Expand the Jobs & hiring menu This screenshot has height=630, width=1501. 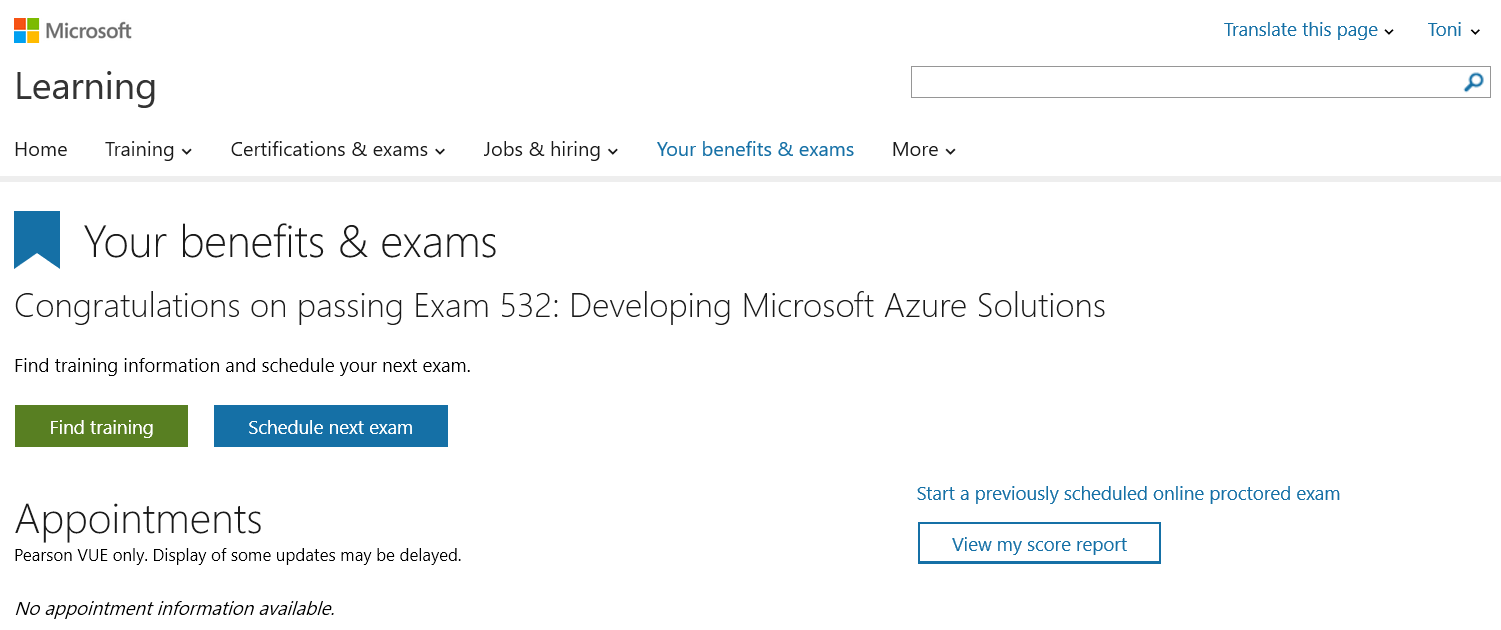[550, 150]
